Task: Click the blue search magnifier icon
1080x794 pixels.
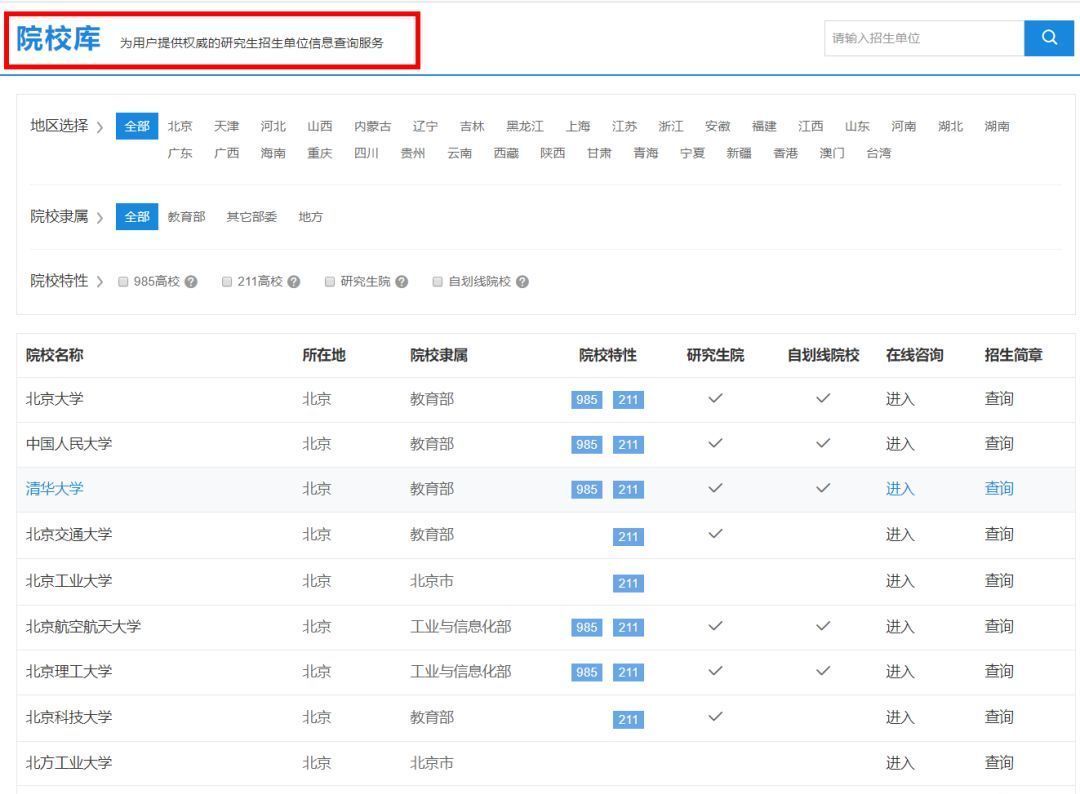Action: (x=1048, y=37)
